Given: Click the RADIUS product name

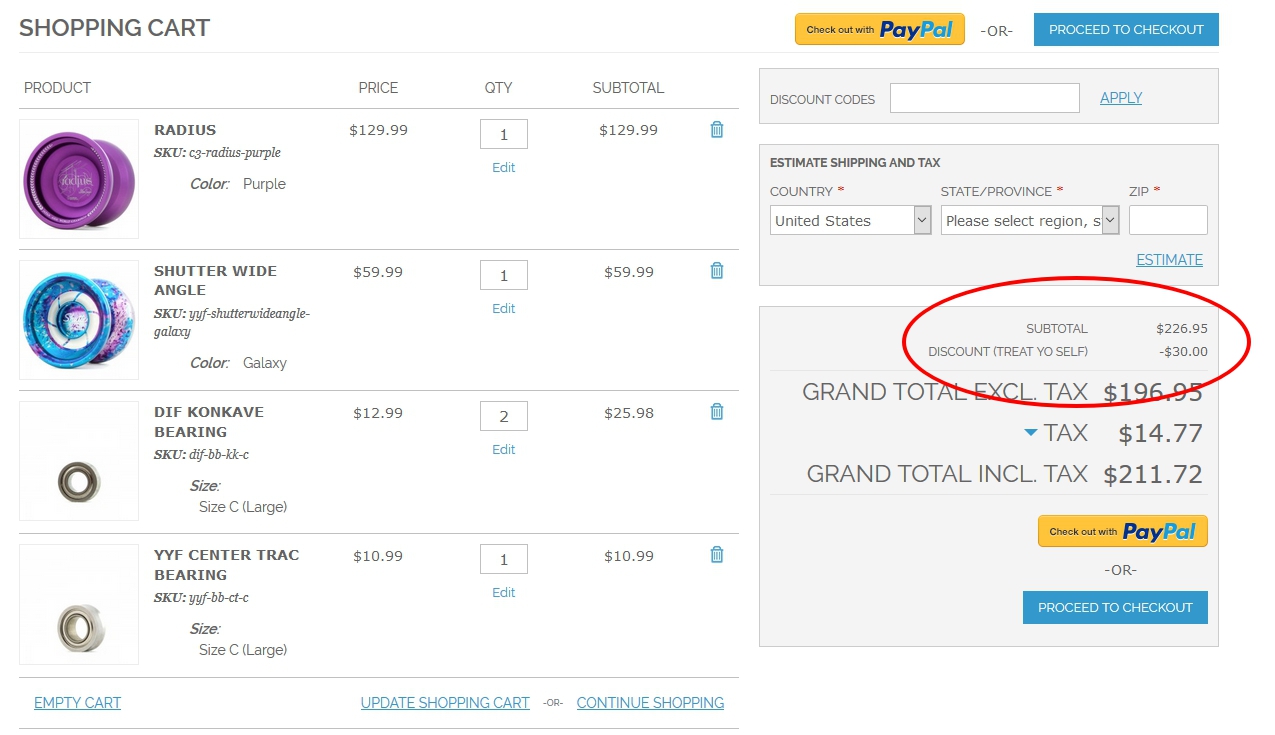Looking at the screenshot, I should pos(185,130).
